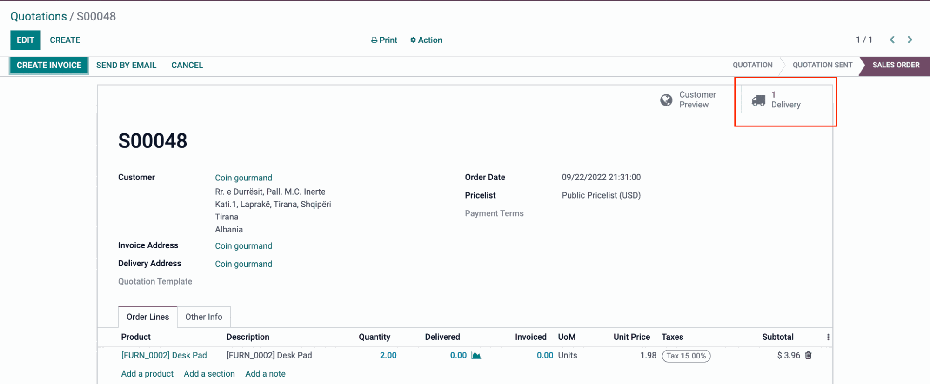The width and height of the screenshot is (930, 384).
Task: Click the UoM Units cell
Action: tap(568, 356)
